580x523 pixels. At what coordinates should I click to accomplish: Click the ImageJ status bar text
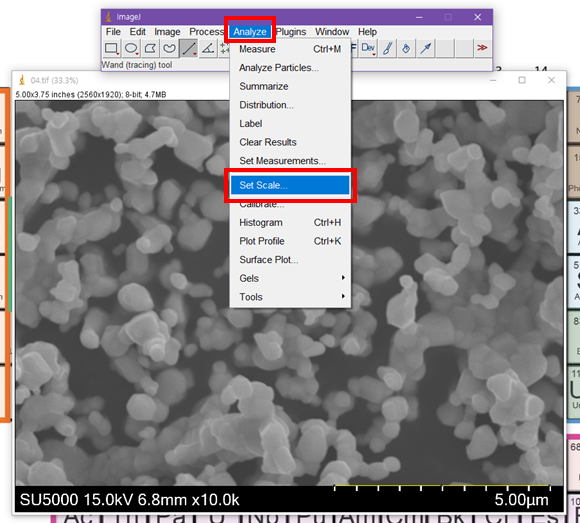click(x=137, y=65)
